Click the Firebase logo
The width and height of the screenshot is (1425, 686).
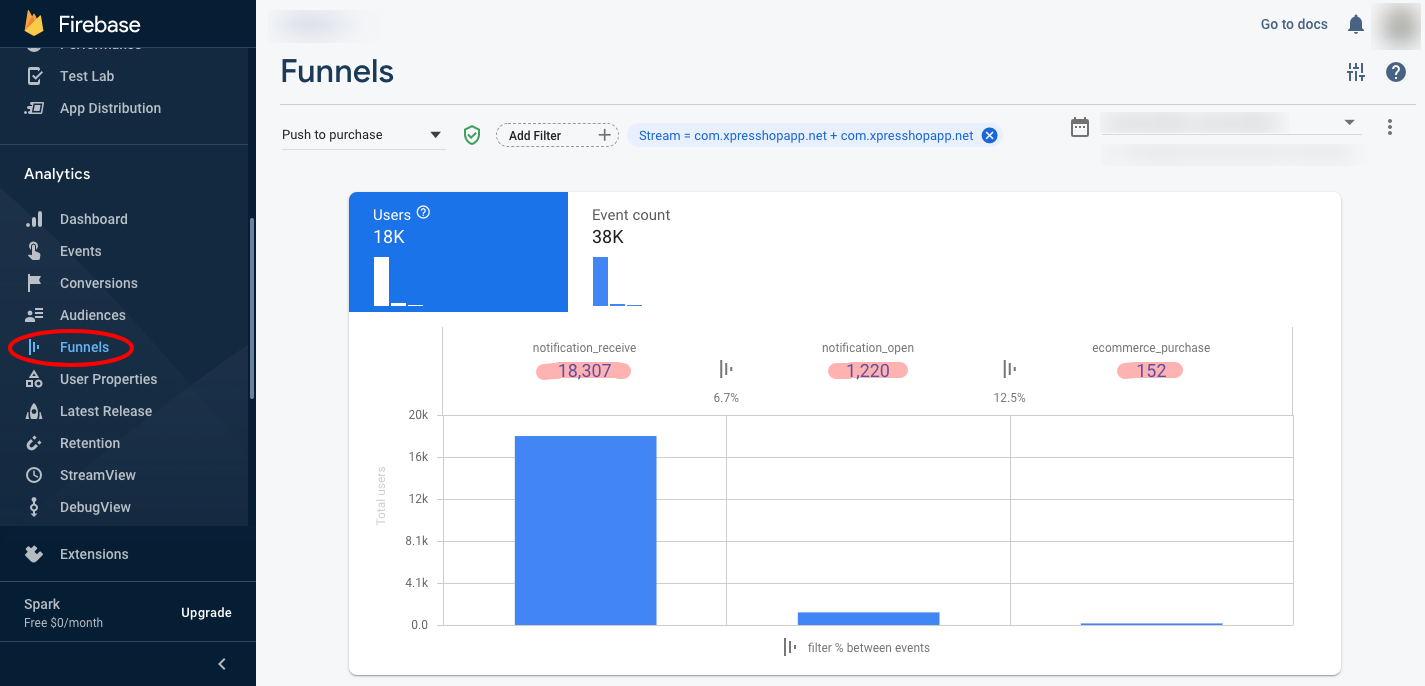[x=35, y=24]
